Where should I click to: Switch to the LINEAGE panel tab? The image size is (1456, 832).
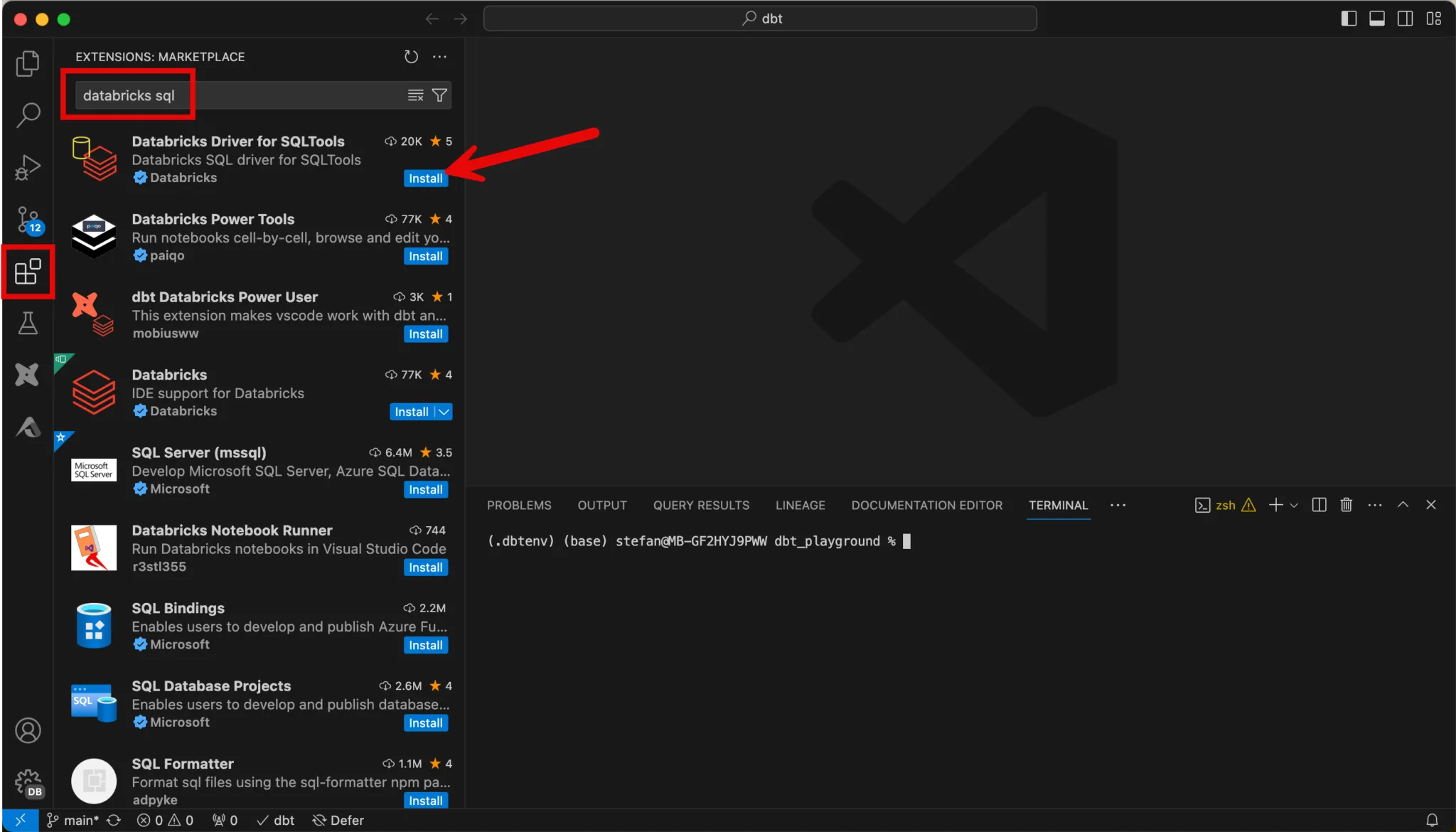(800, 506)
